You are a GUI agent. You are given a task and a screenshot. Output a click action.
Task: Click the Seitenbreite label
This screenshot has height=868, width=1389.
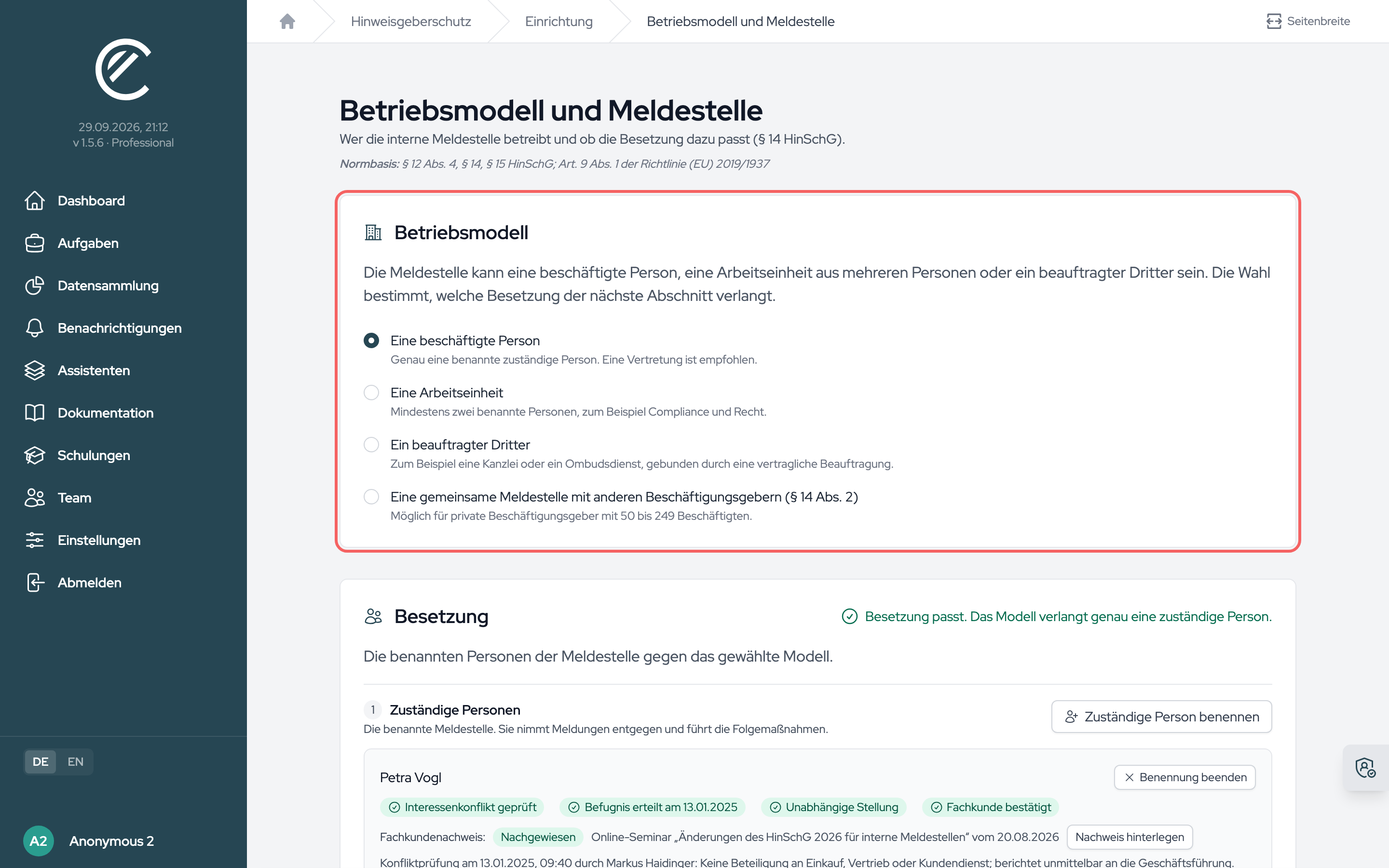[x=1319, y=21]
